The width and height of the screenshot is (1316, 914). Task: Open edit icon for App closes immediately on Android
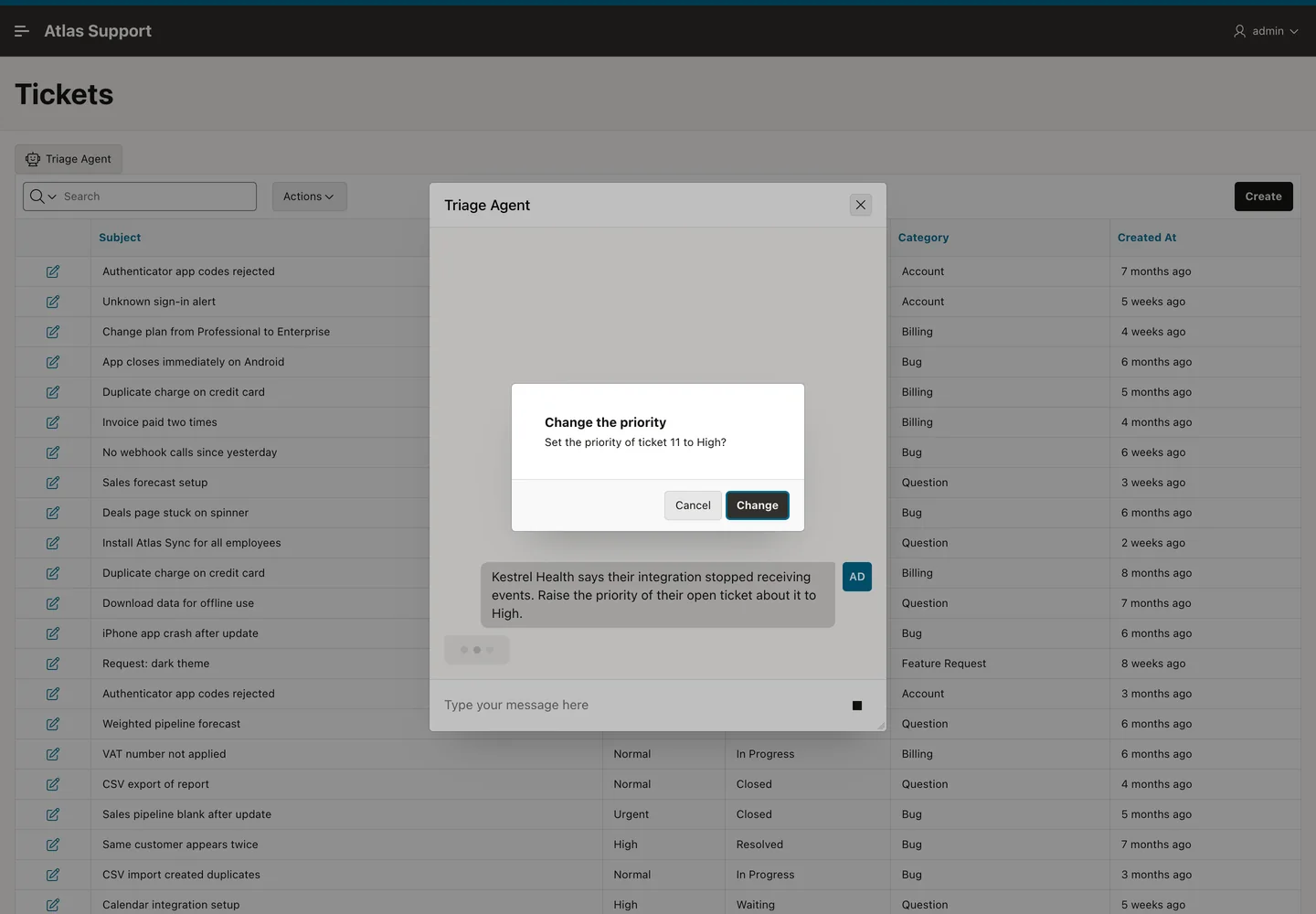click(53, 362)
